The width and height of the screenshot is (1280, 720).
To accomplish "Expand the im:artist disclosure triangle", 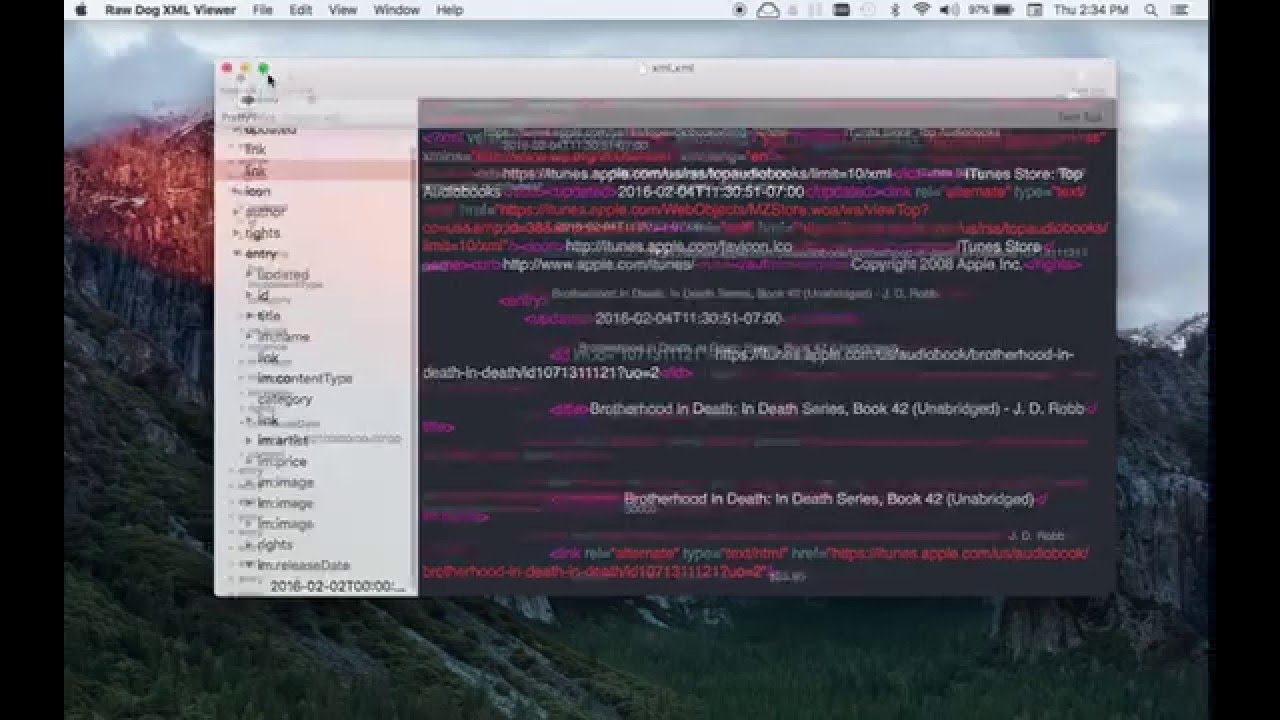I will coord(250,440).
